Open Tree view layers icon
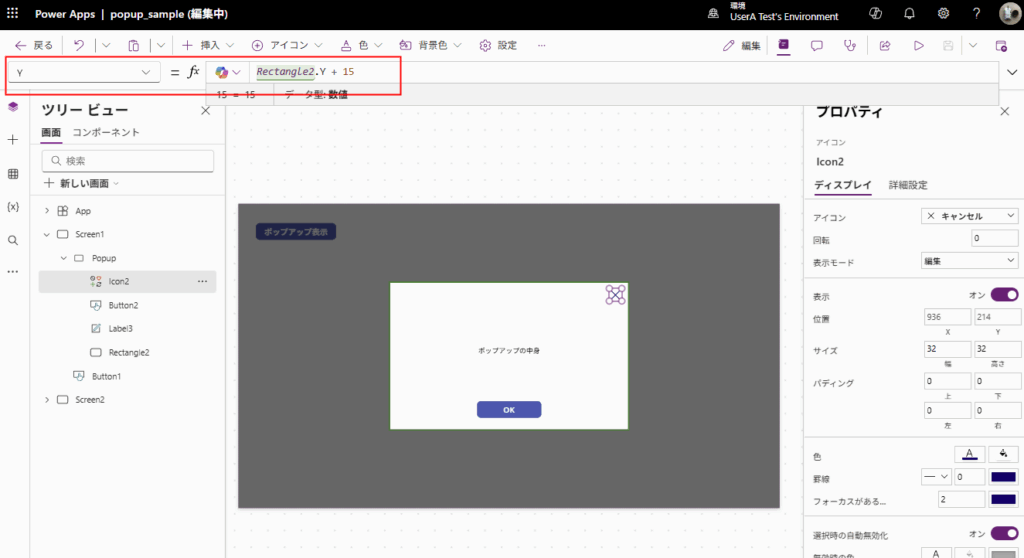This screenshot has width=1024, height=558. coord(13,107)
